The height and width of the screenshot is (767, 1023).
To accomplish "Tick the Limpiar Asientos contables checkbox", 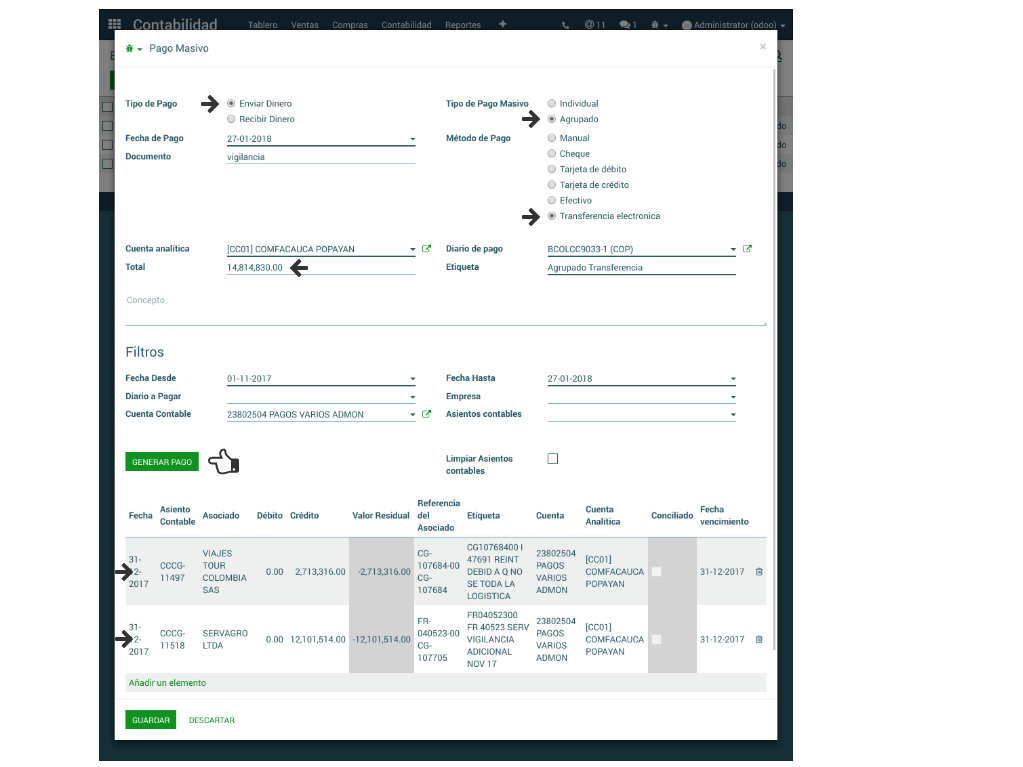I will (x=553, y=459).
